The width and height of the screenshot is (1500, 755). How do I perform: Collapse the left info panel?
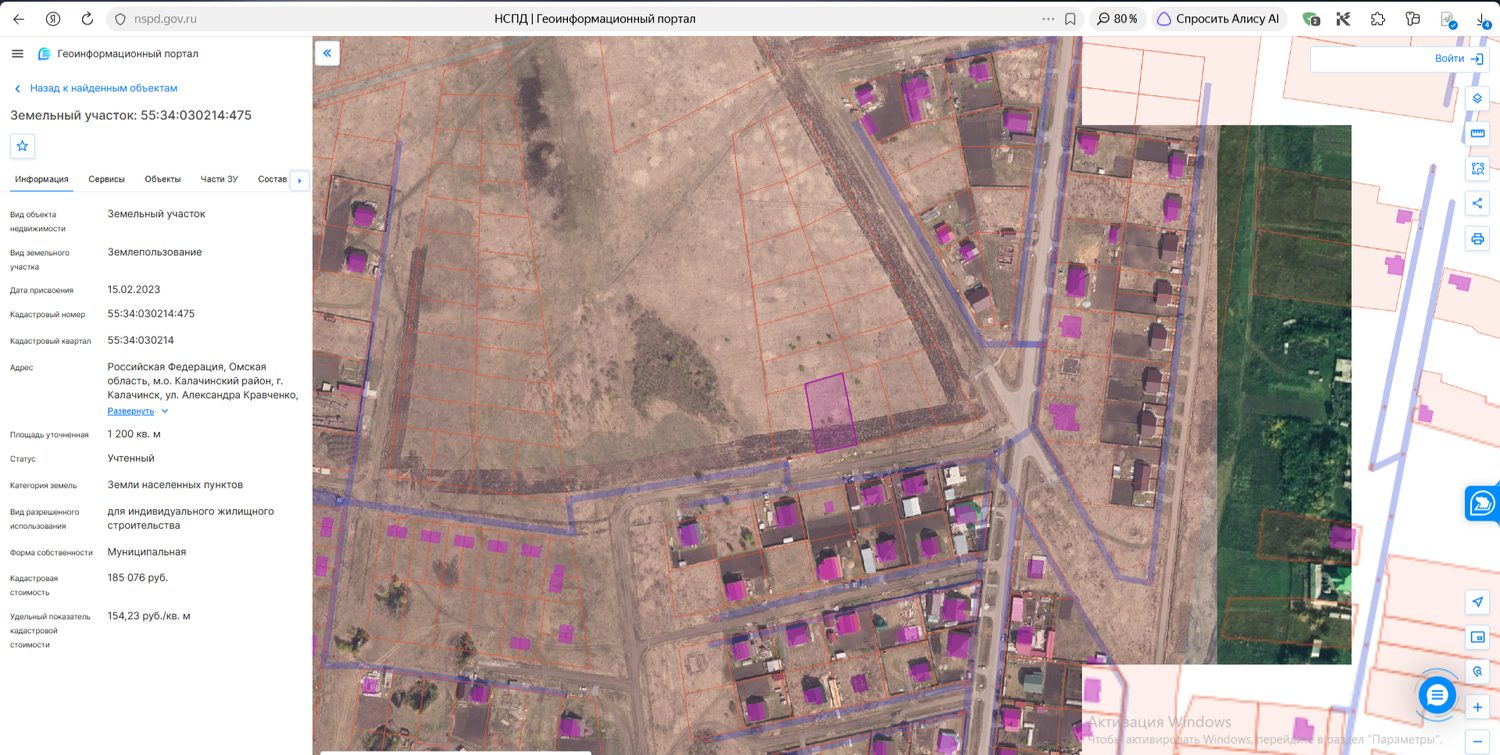[327, 53]
